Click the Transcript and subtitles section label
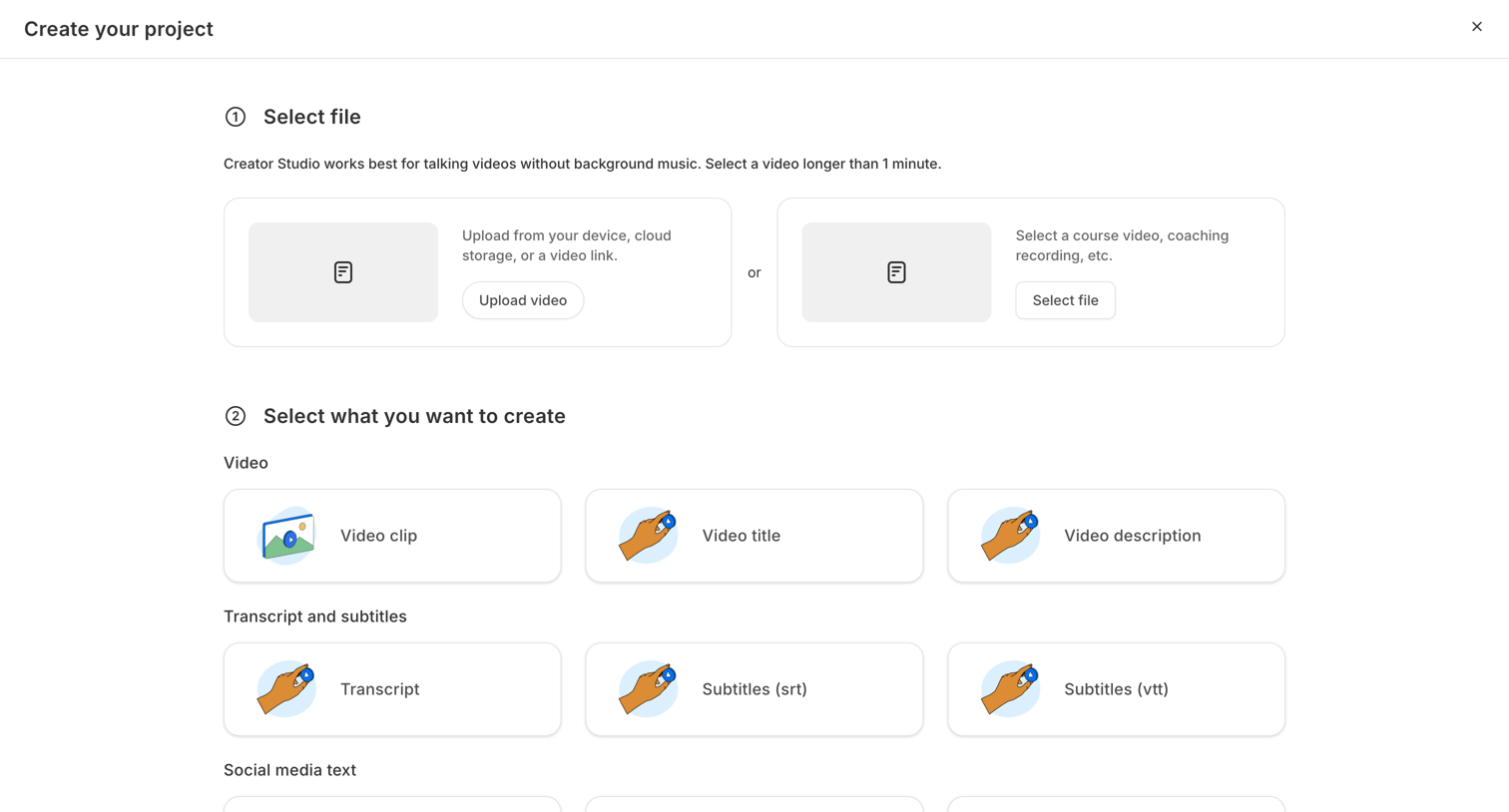 tap(315, 616)
